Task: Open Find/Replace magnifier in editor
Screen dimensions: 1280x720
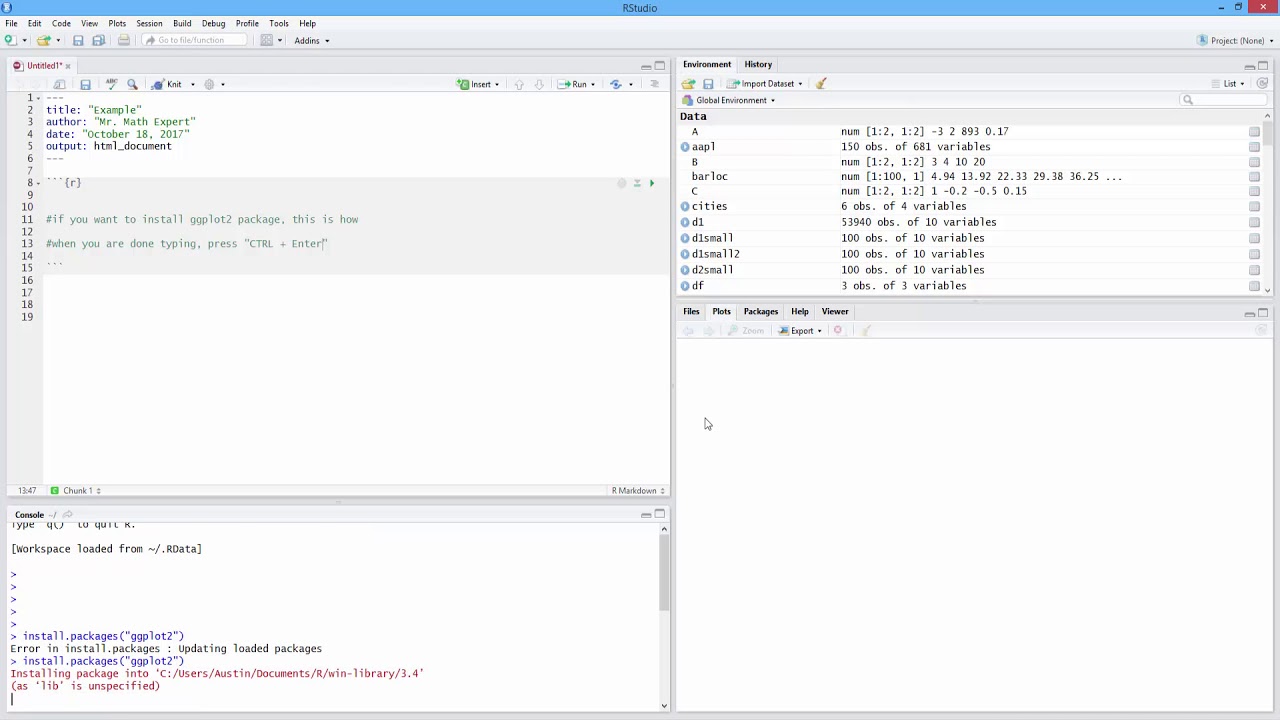Action: pos(132,84)
